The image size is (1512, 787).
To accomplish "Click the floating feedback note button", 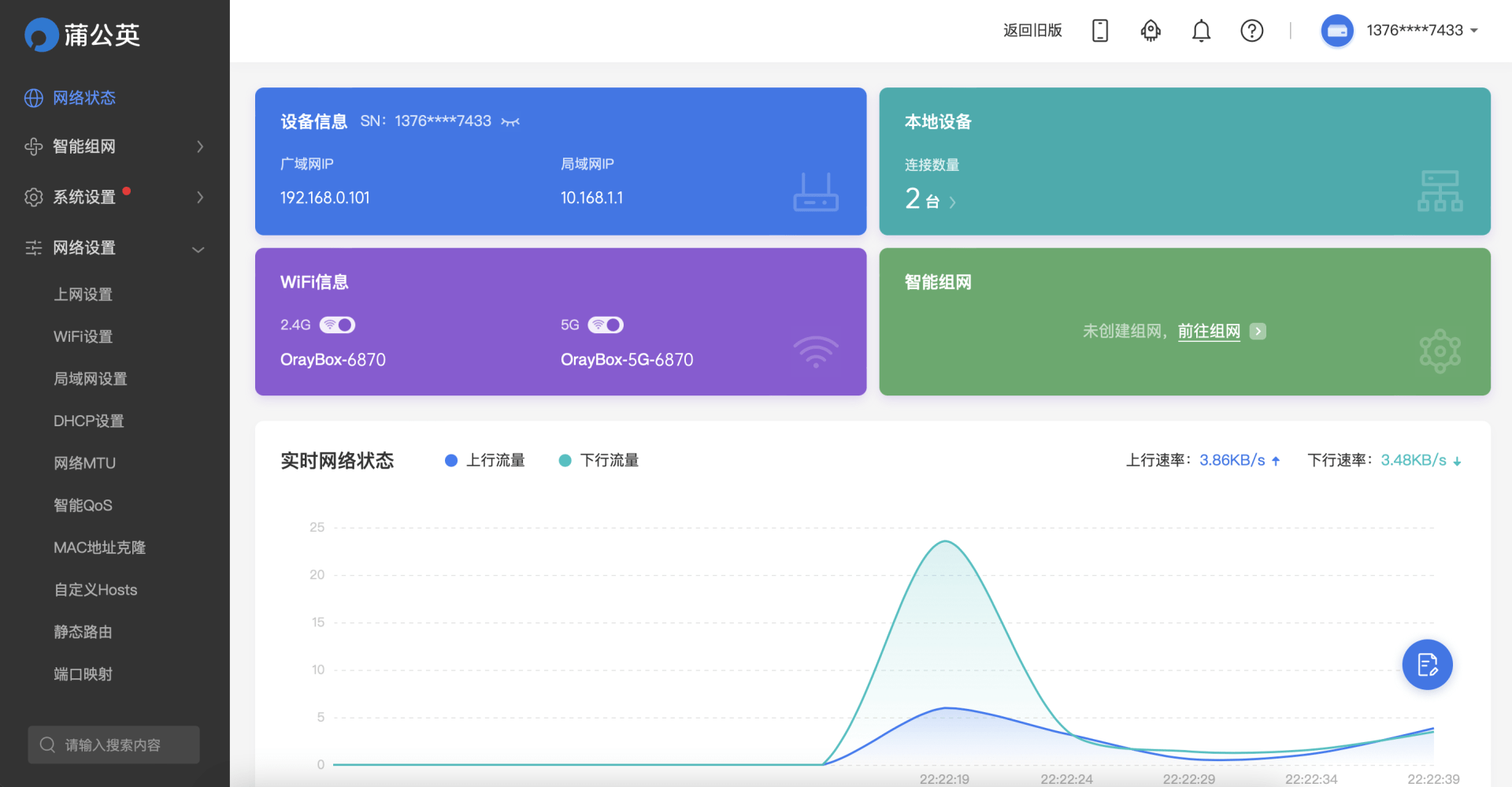I will tap(1427, 665).
